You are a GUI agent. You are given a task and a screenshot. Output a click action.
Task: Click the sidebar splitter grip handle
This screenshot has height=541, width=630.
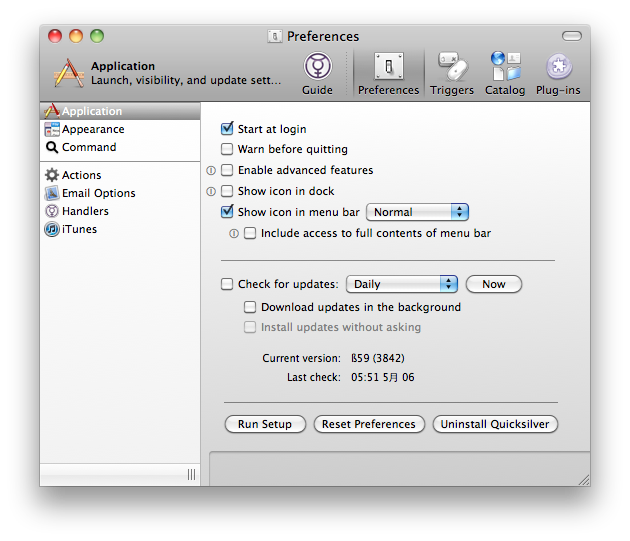191,475
